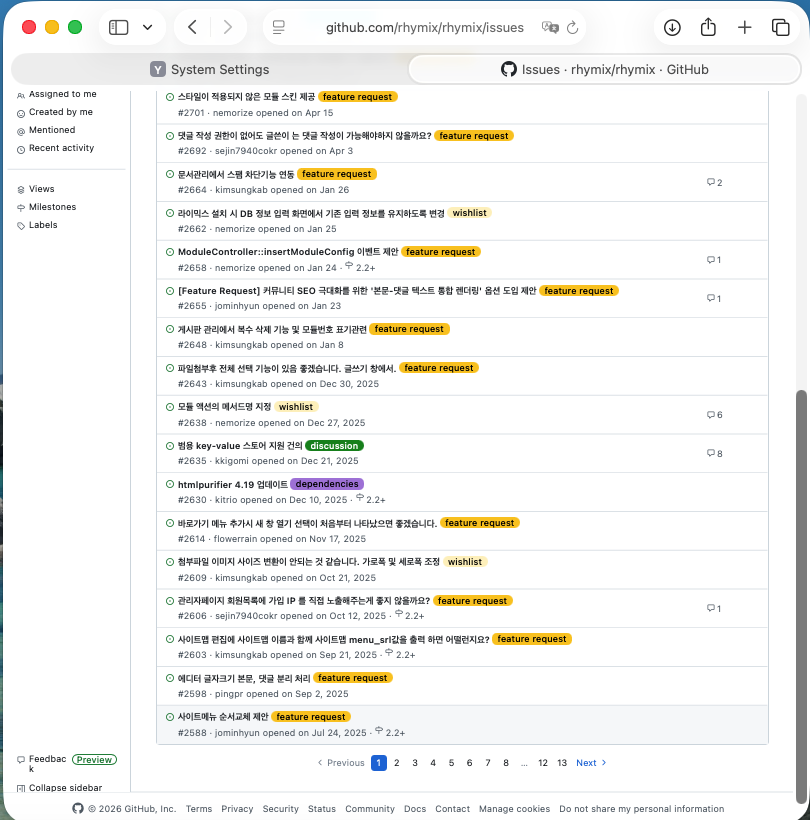The width and height of the screenshot is (810, 820).
Task: Open the sidebar options dropdown arrow
Action: pyautogui.click(x=147, y=27)
